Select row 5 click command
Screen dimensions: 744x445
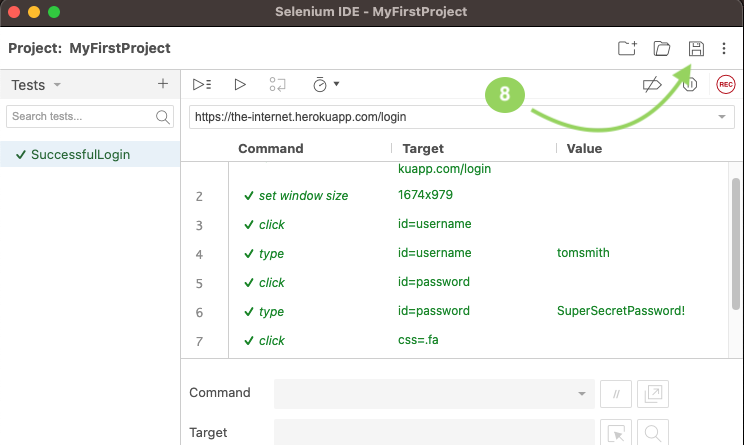[x=271, y=283]
